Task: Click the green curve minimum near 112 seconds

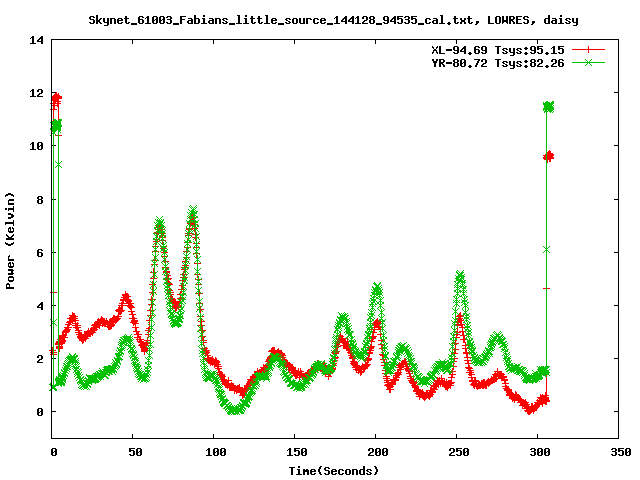Action: point(234,409)
